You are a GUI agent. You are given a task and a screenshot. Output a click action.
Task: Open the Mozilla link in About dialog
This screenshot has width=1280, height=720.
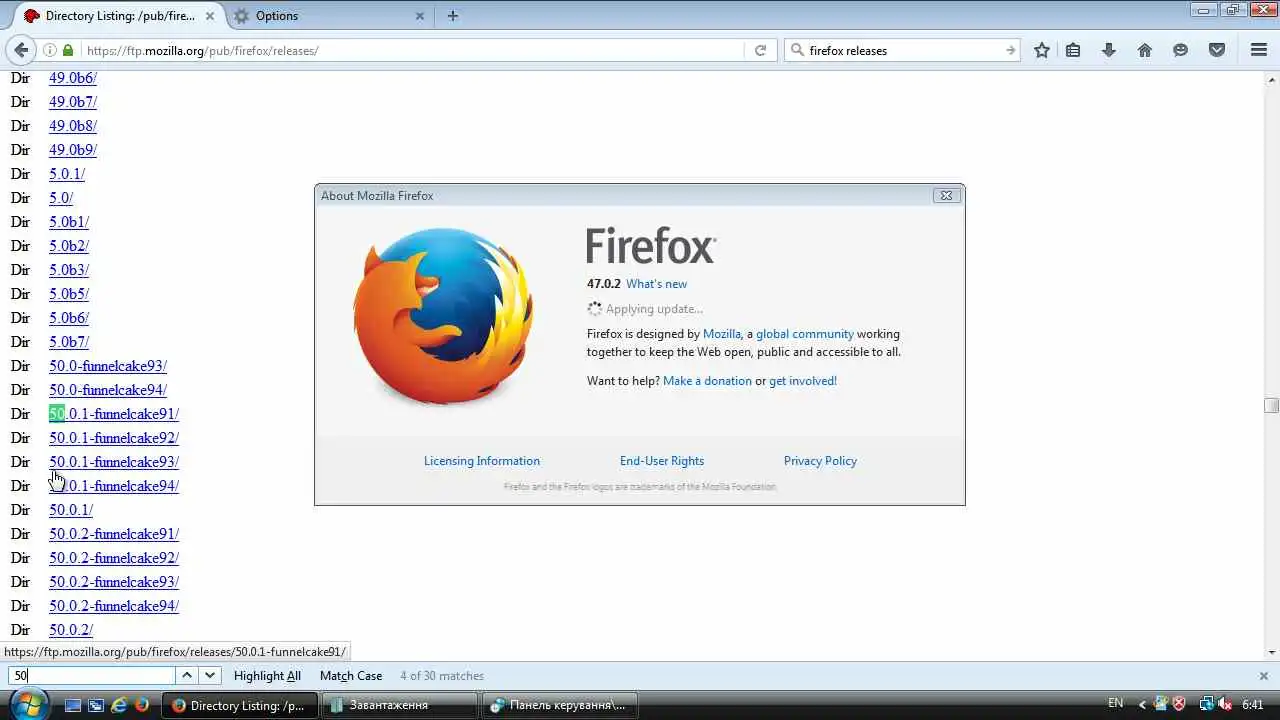[722, 334]
